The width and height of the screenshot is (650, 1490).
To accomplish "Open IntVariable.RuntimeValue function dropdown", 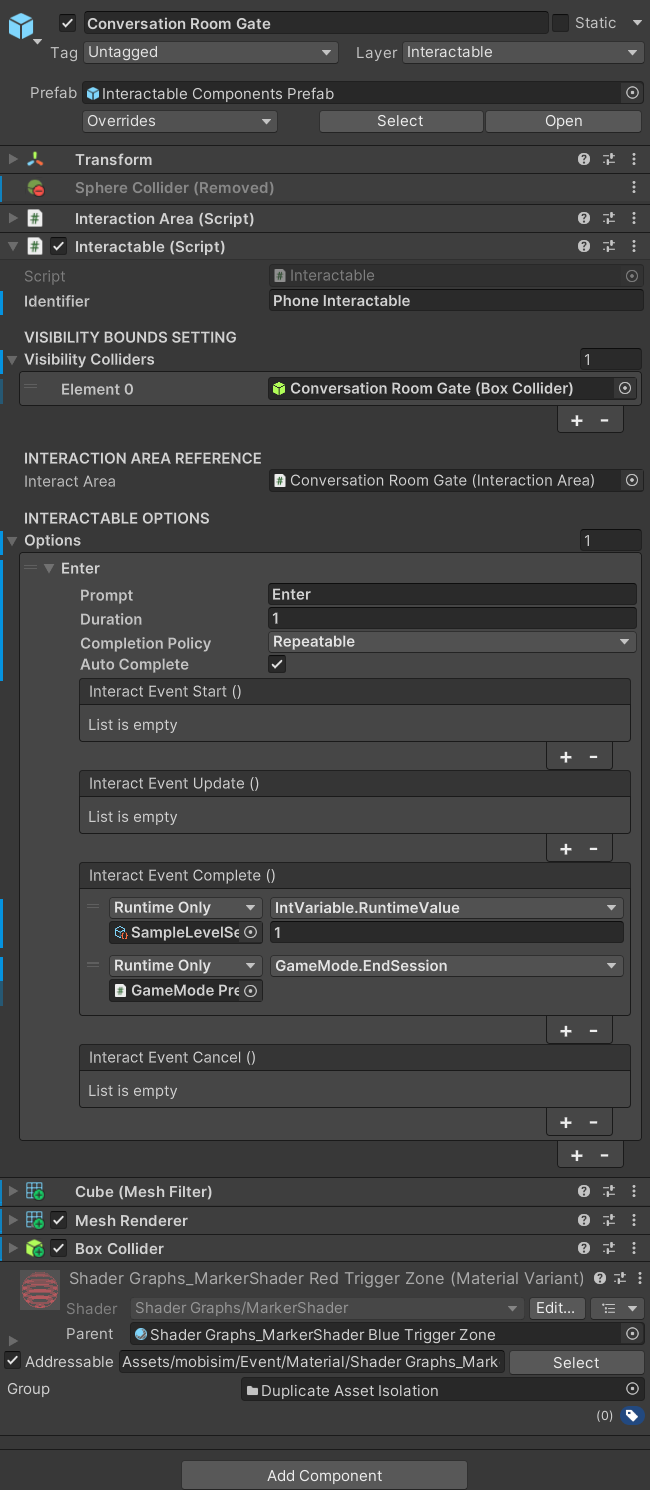I will tap(447, 908).
